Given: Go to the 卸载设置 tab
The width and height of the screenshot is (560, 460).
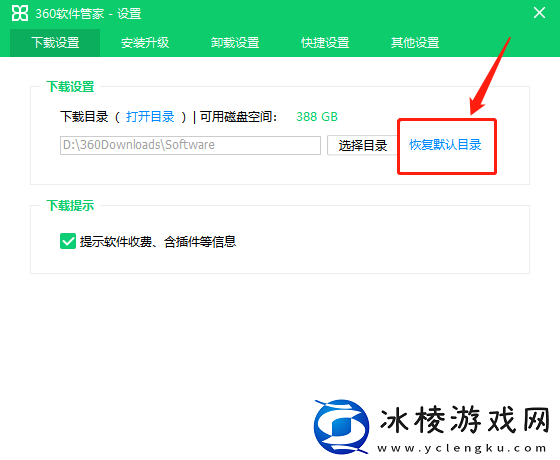Looking at the screenshot, I should click(235, 43).
